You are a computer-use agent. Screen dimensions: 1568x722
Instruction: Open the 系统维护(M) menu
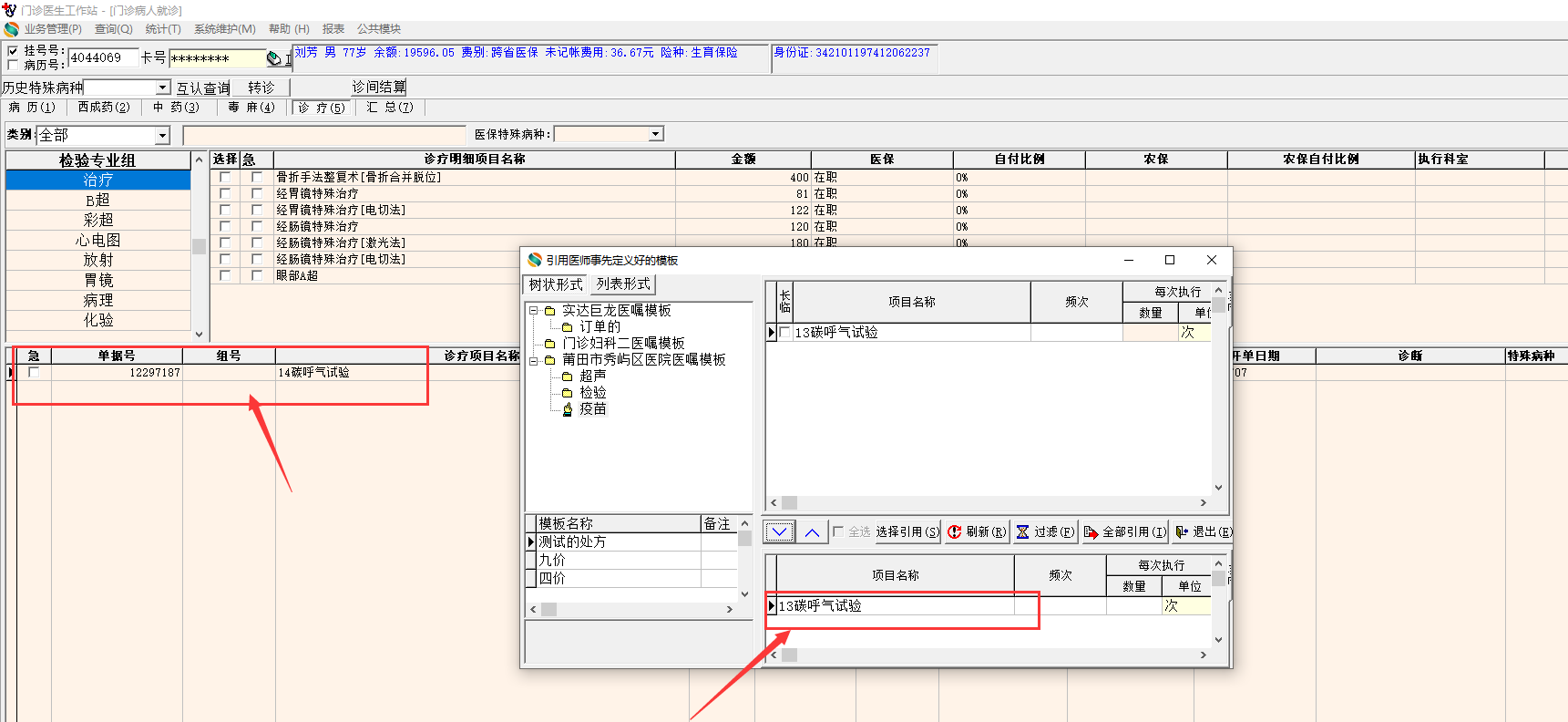coord(225,29)
